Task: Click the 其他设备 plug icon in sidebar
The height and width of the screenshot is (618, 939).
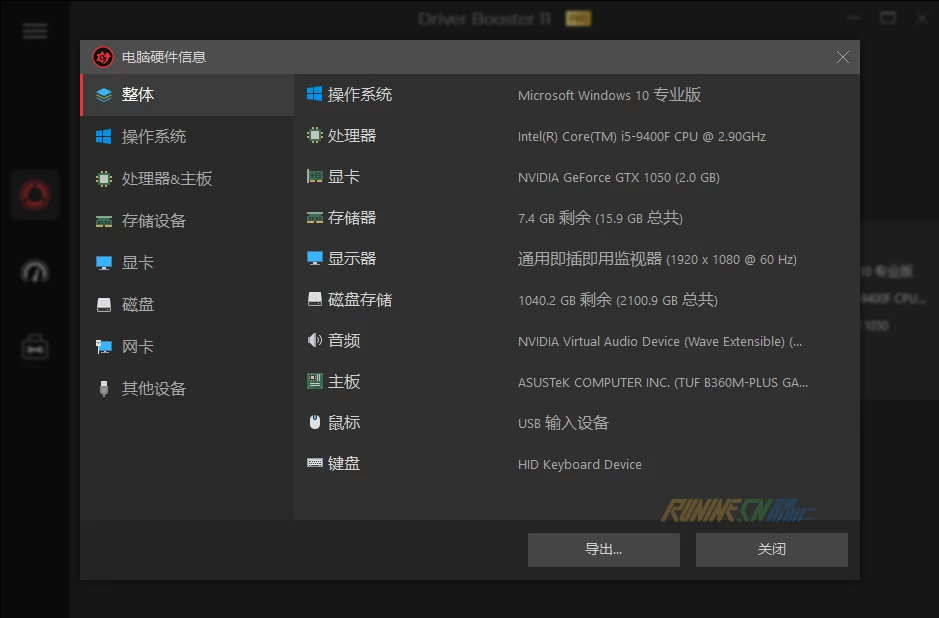Action: (103, 389)
